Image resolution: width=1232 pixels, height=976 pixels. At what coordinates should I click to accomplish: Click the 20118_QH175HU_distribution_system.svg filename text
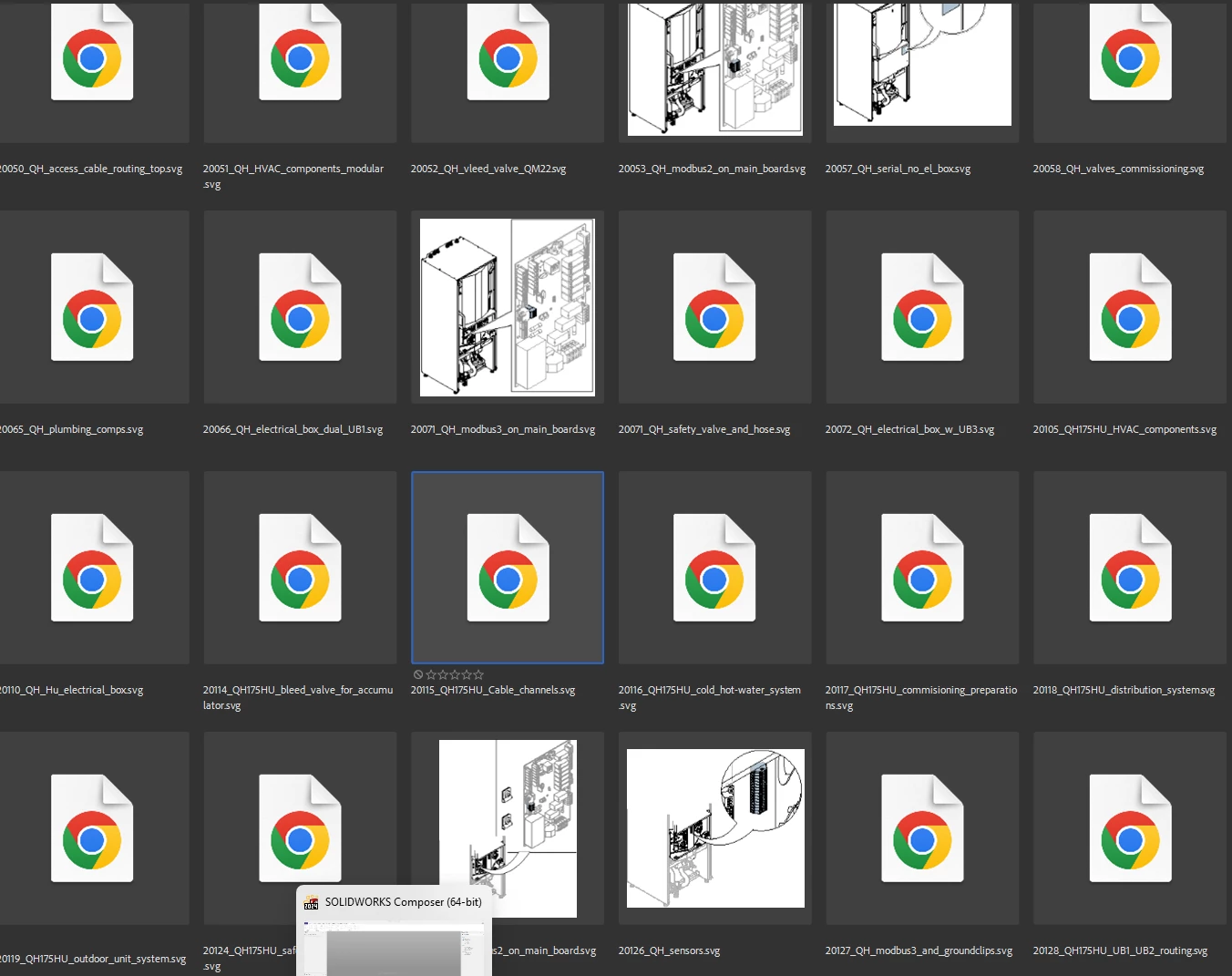point(1124,690)
